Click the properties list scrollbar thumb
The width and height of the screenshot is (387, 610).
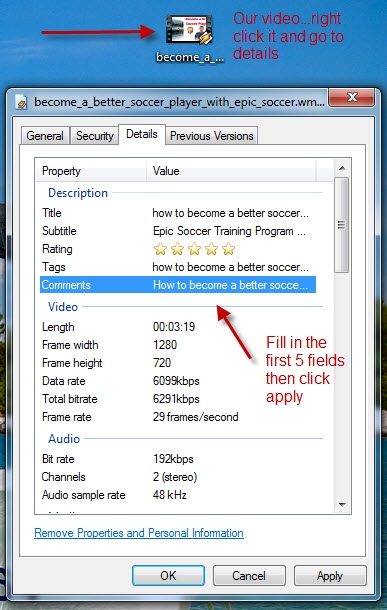(x=342, y=225)
